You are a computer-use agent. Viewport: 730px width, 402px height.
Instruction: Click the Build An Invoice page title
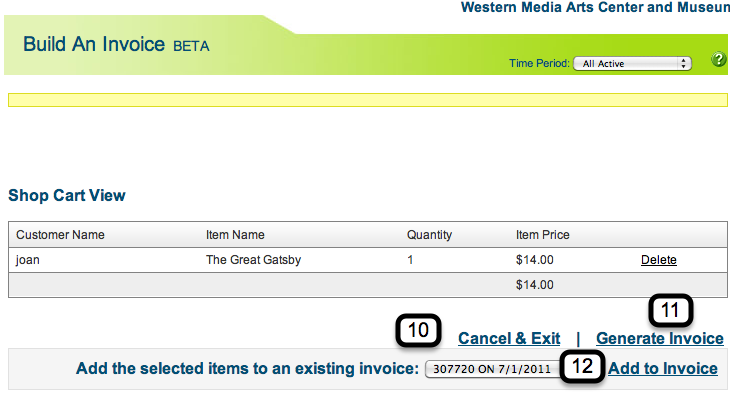[116, 45]
